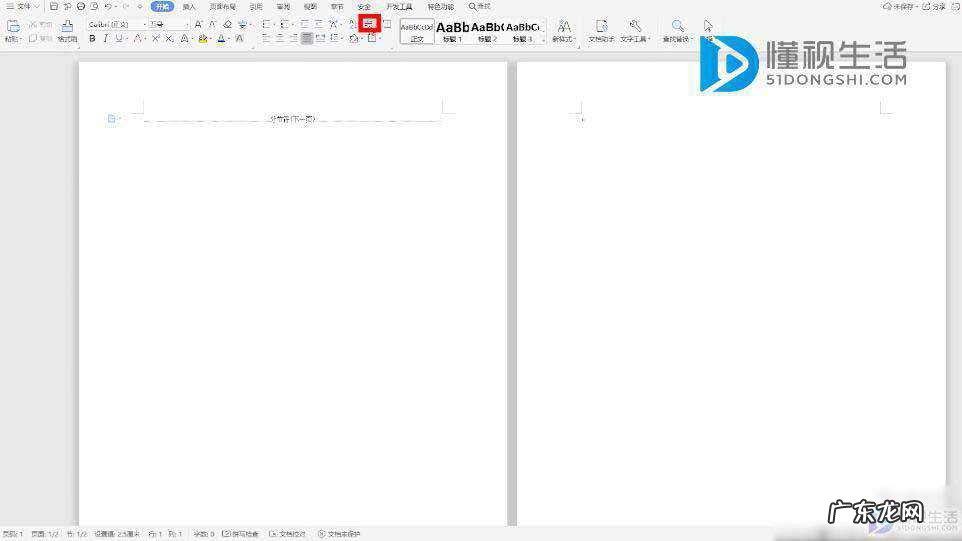Toggle 拼写检查 spell check in status bar
The height and width of the screenshot is (541, 962).
pos(240,534)
